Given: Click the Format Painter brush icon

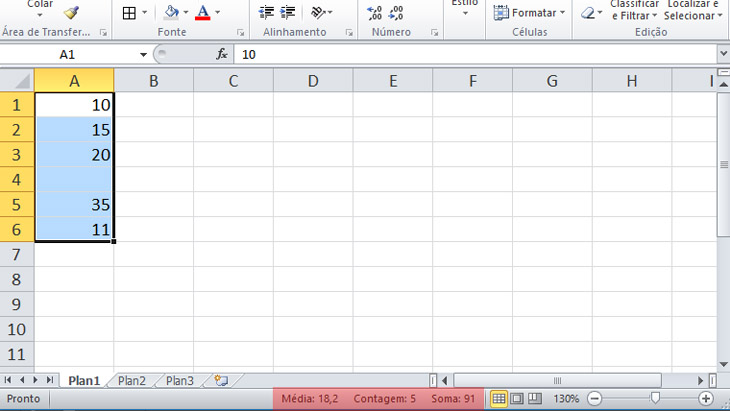Looking at the screenshot, I should point(70,12).
